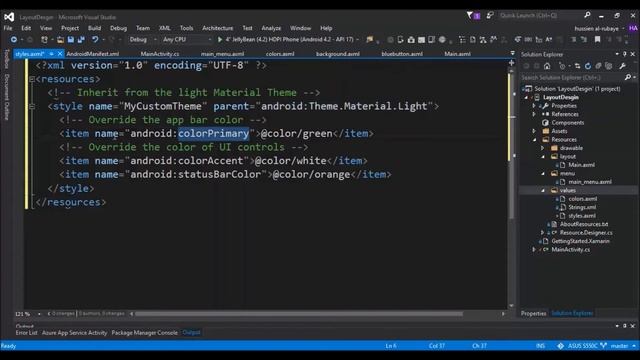Pin the Output panel
The image size is (640, 360).
(x=624, y=326)
